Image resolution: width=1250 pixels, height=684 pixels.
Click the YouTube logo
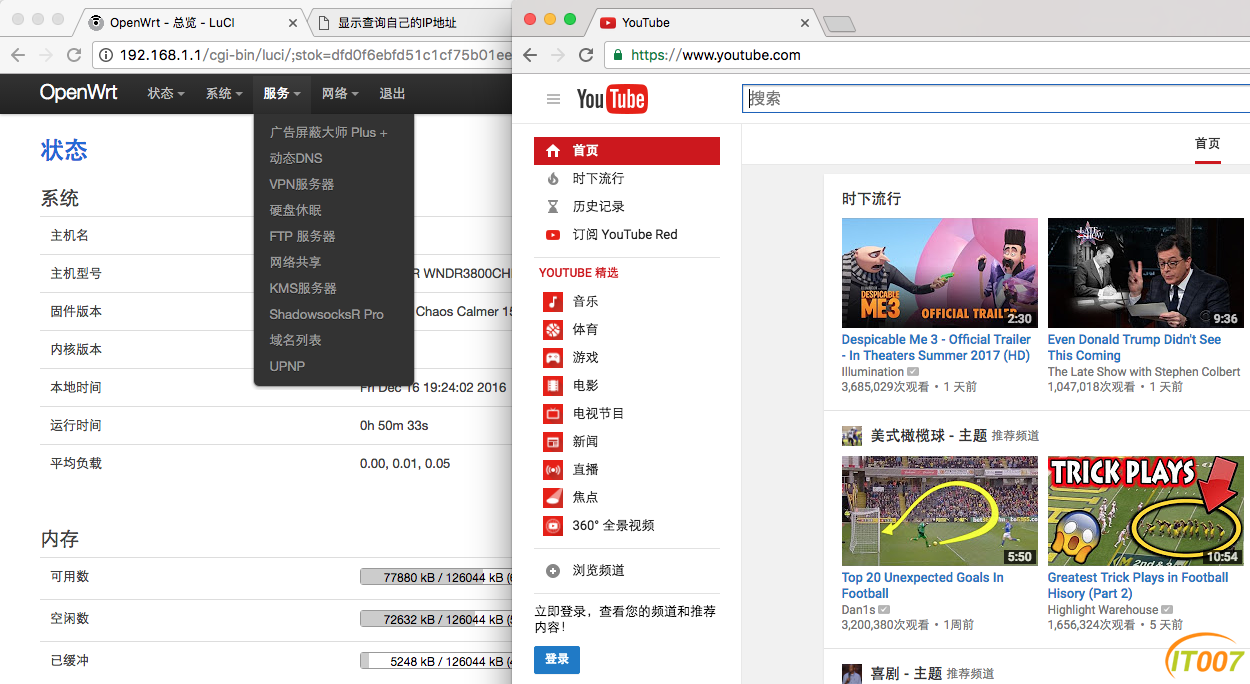pos(612,98)
